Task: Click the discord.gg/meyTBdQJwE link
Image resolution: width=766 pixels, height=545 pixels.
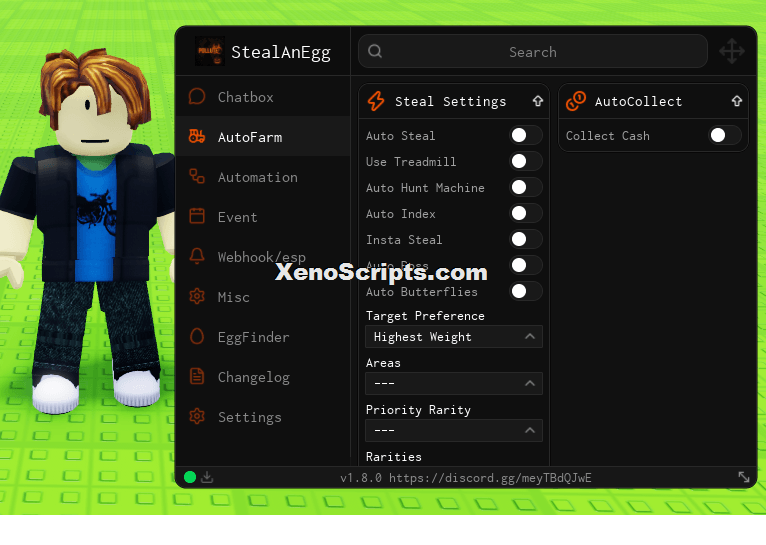Action: 490,478
